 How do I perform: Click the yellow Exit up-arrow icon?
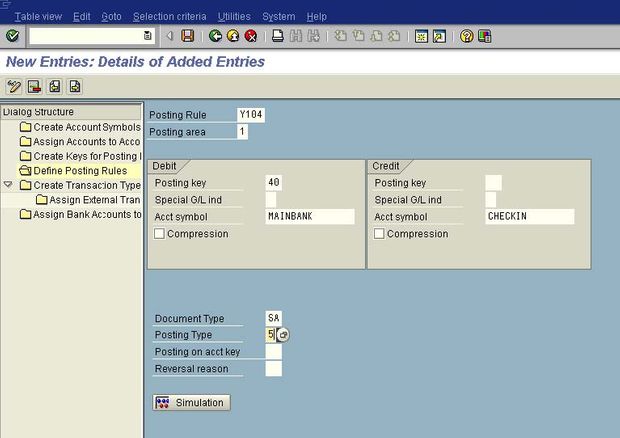tap(233, 36)
